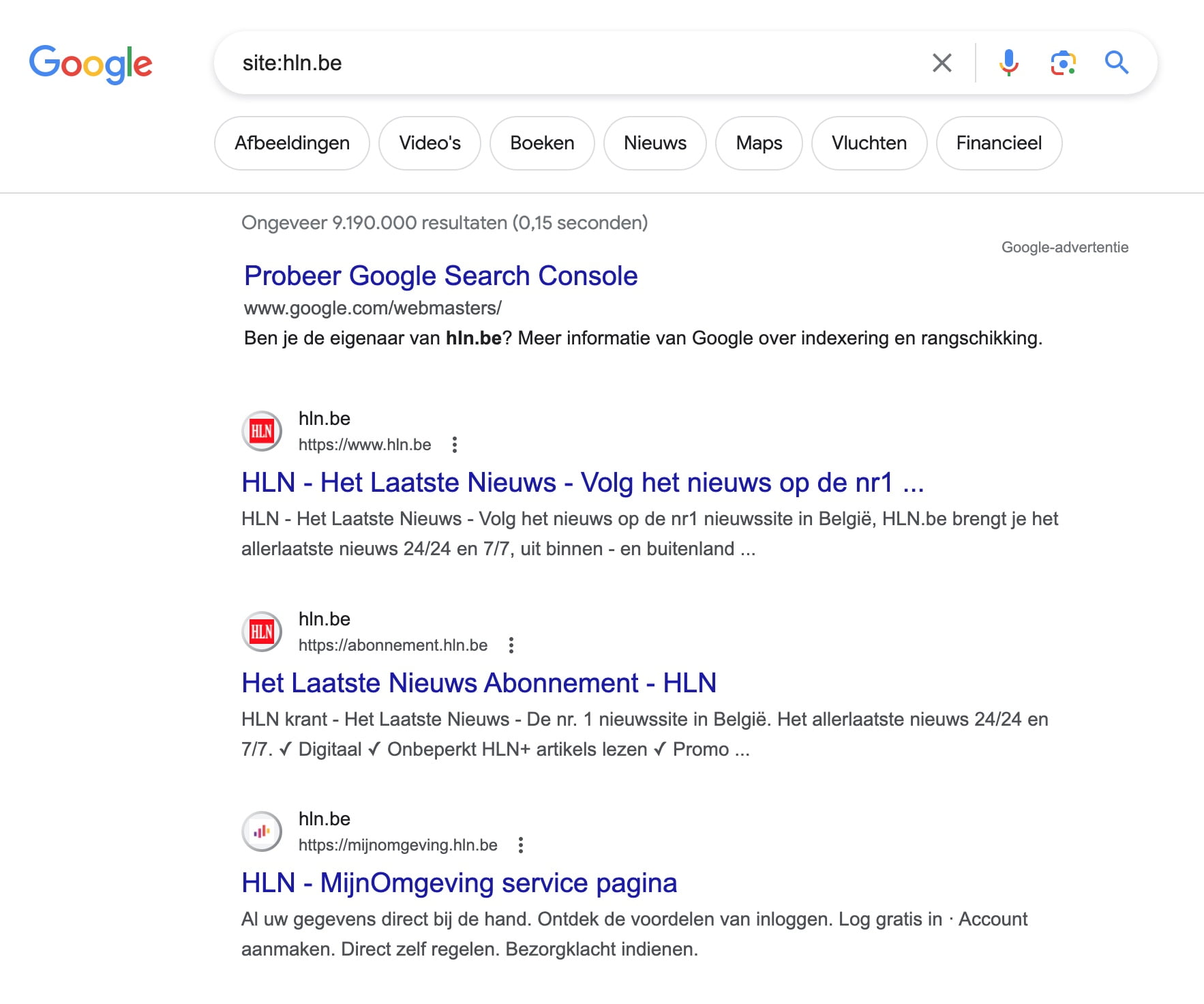Switch to the Video's filter
1204x1004 pixels.
pyautogui.click(x=430, y=143)
